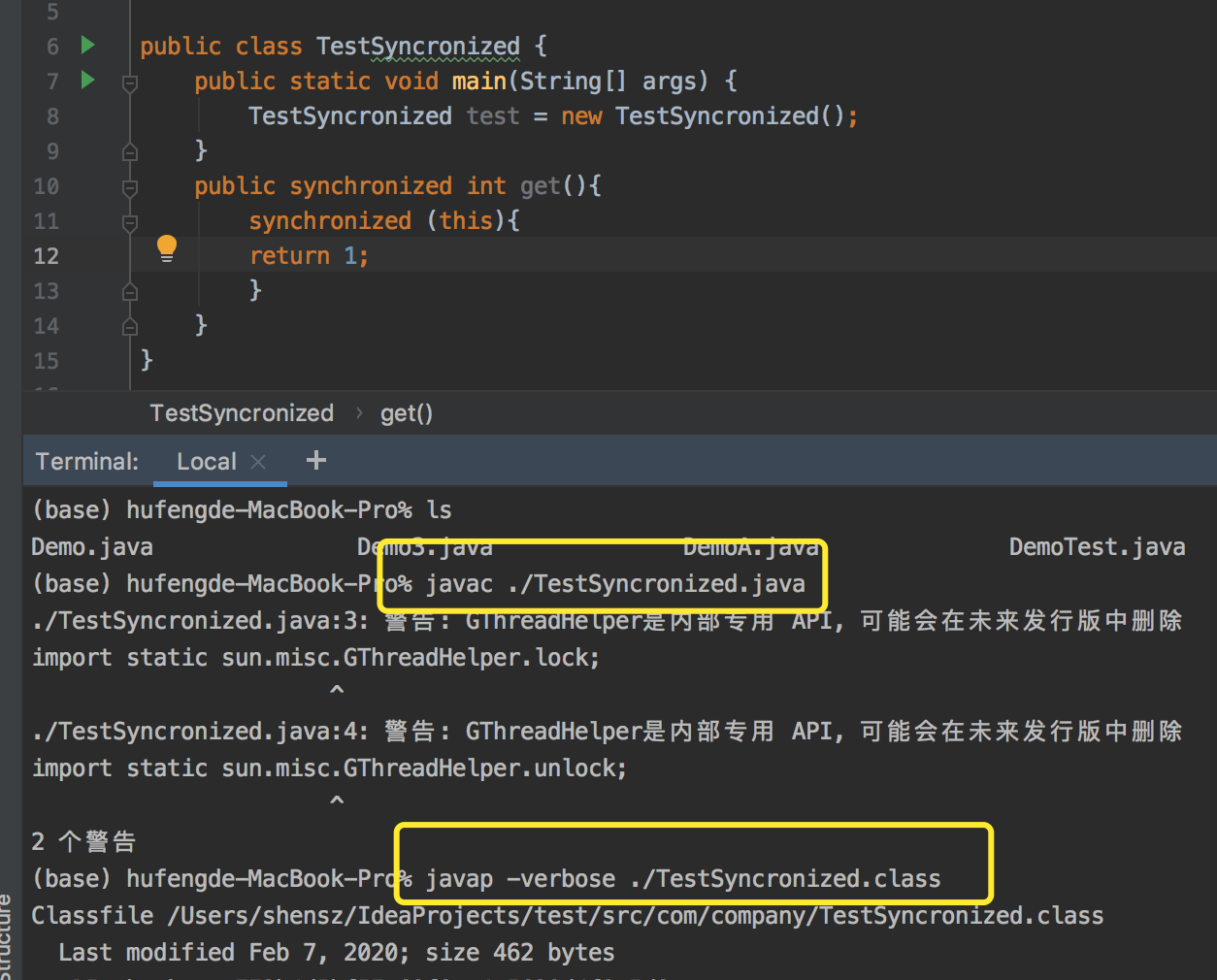Run main method from line 7 gutter

(x=87, y=80)
